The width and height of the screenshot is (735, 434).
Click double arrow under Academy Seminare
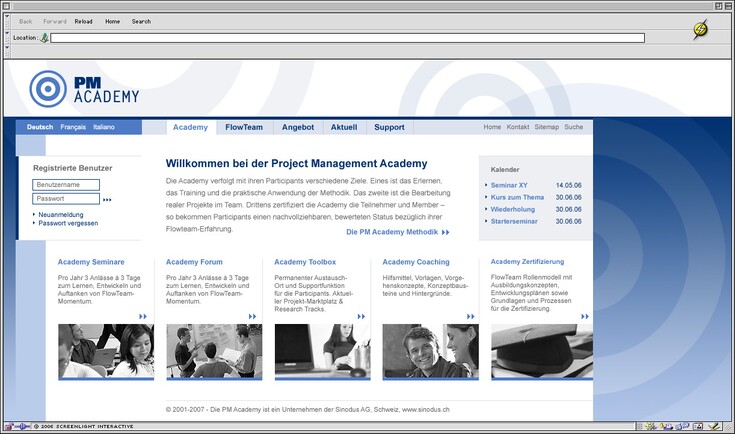pyautogui.click(x=143, y=316)
